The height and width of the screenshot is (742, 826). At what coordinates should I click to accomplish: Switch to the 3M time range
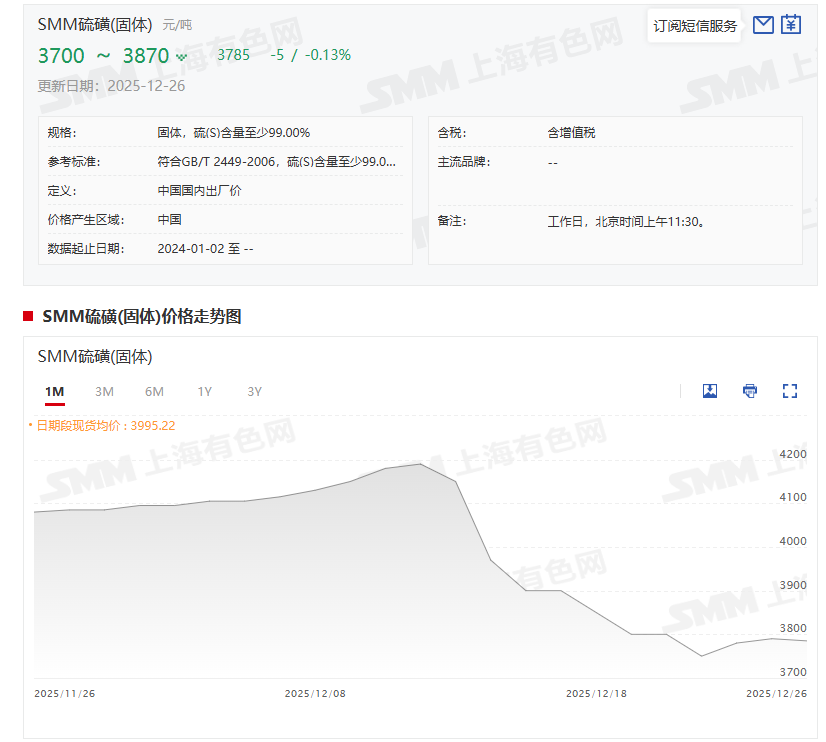[104, 392]
